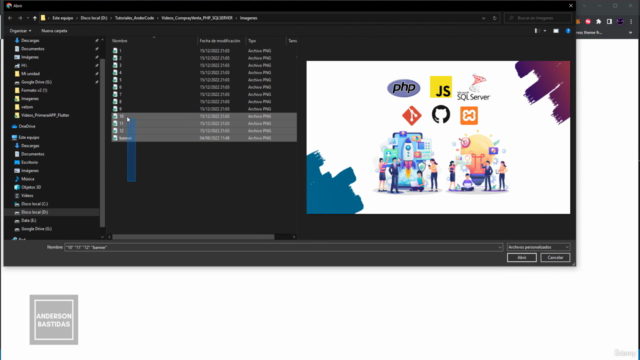Open the blue help icon
Image resolution: width=640 pixels, height=360 pixels.
tap(568, 31)
